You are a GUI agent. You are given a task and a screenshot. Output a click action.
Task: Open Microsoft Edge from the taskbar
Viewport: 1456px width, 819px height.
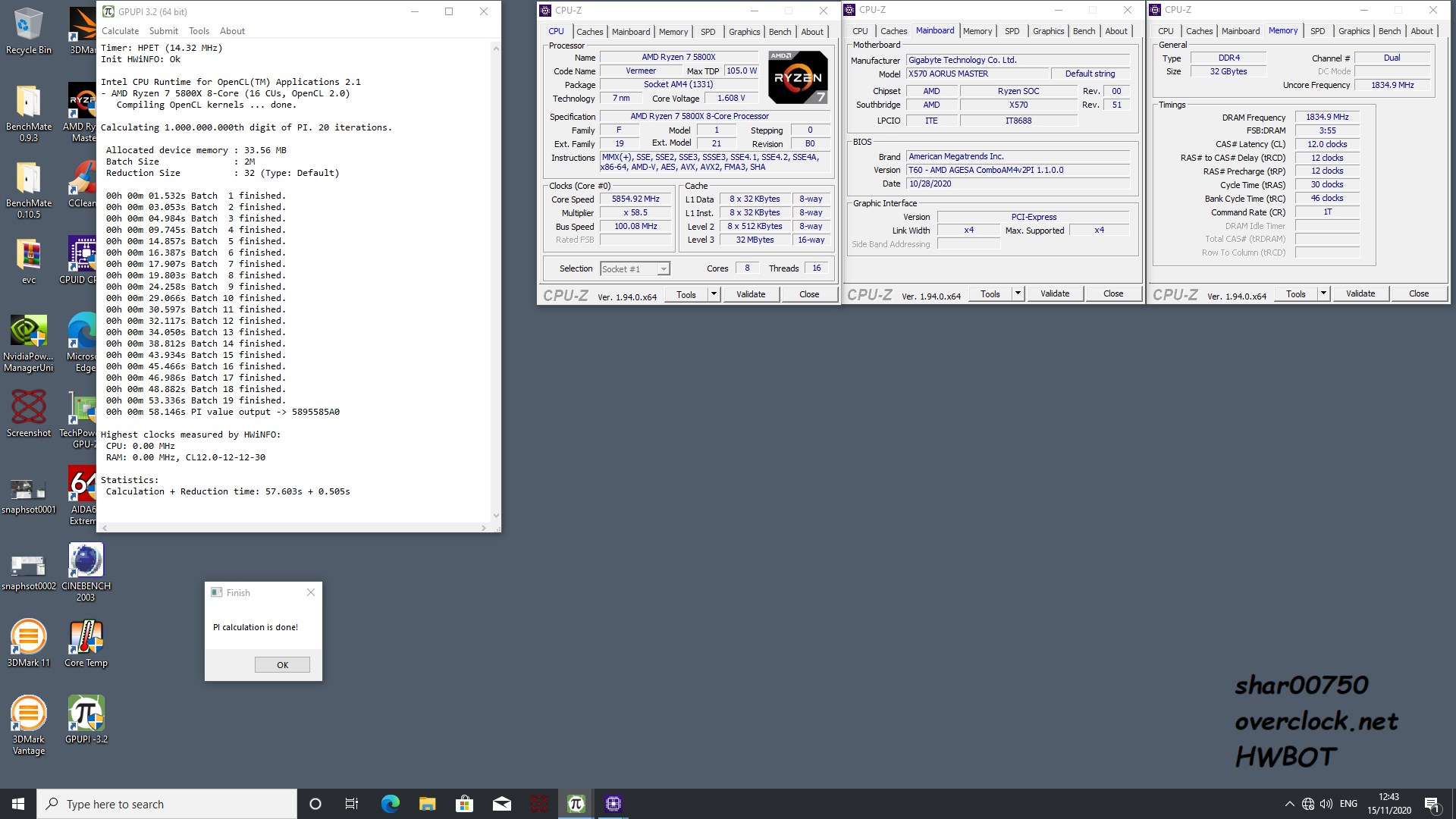click(x=390, y=804)
